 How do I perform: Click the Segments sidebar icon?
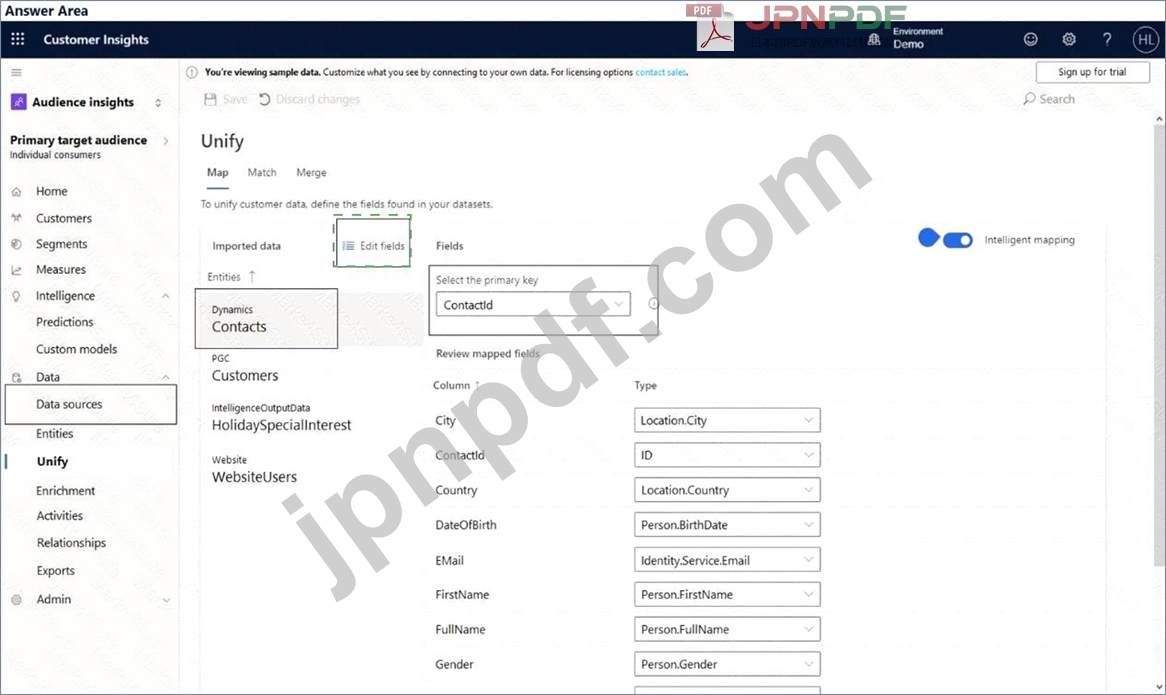[x=16, y=244]
